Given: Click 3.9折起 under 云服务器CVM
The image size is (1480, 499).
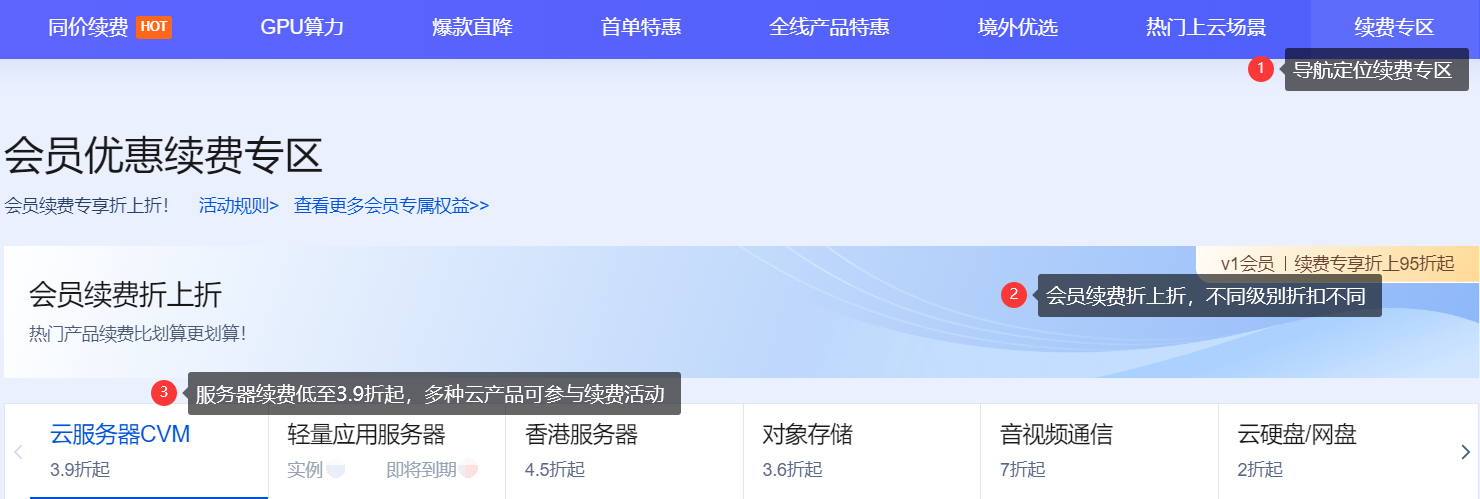Looking at the screenshot, I should (80, 469).
